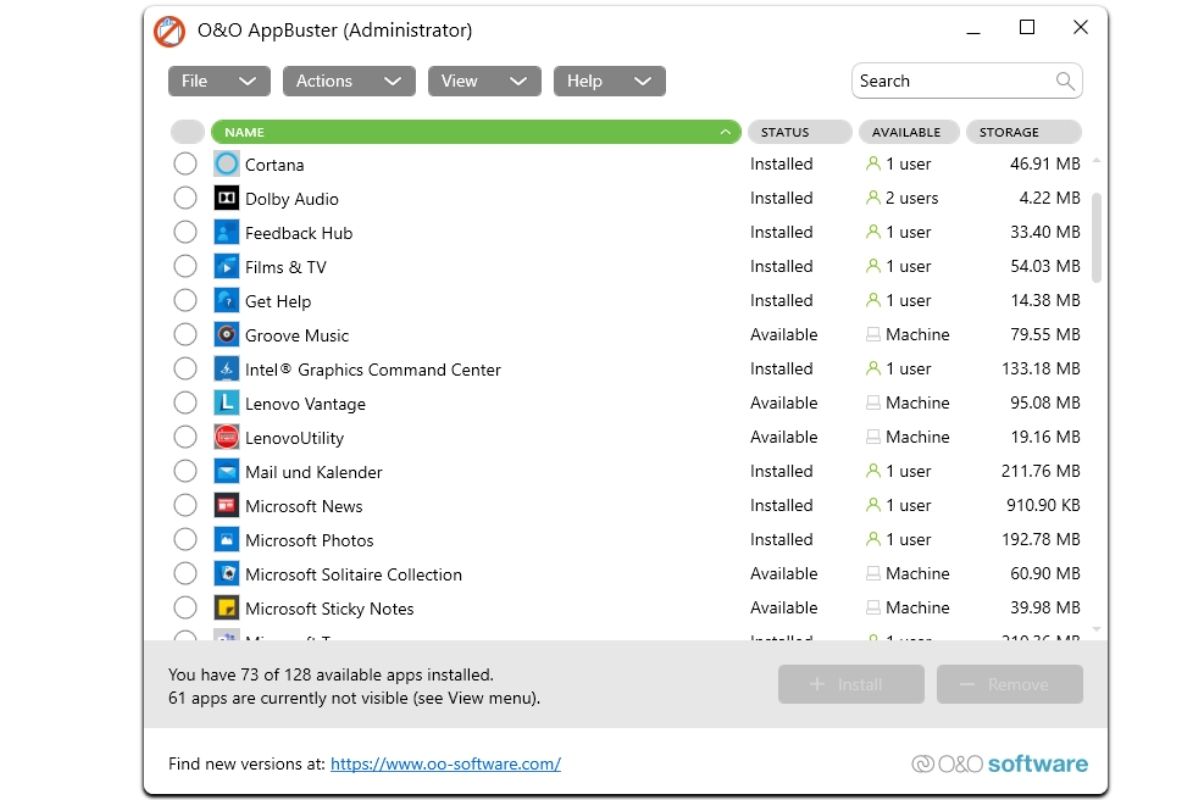
Task: Open the File dropdown menu
Action: (x=219, y=81)
